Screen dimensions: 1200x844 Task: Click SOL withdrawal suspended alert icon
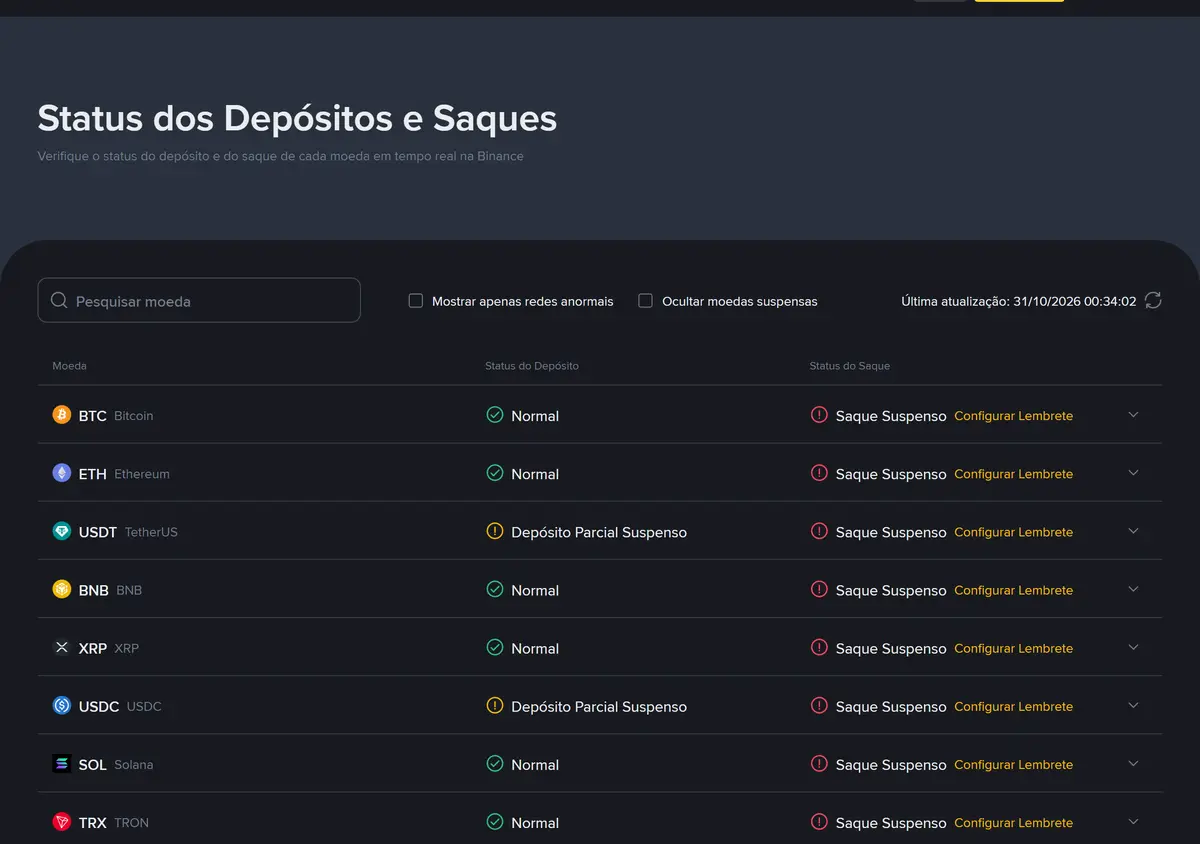point(819,763)
